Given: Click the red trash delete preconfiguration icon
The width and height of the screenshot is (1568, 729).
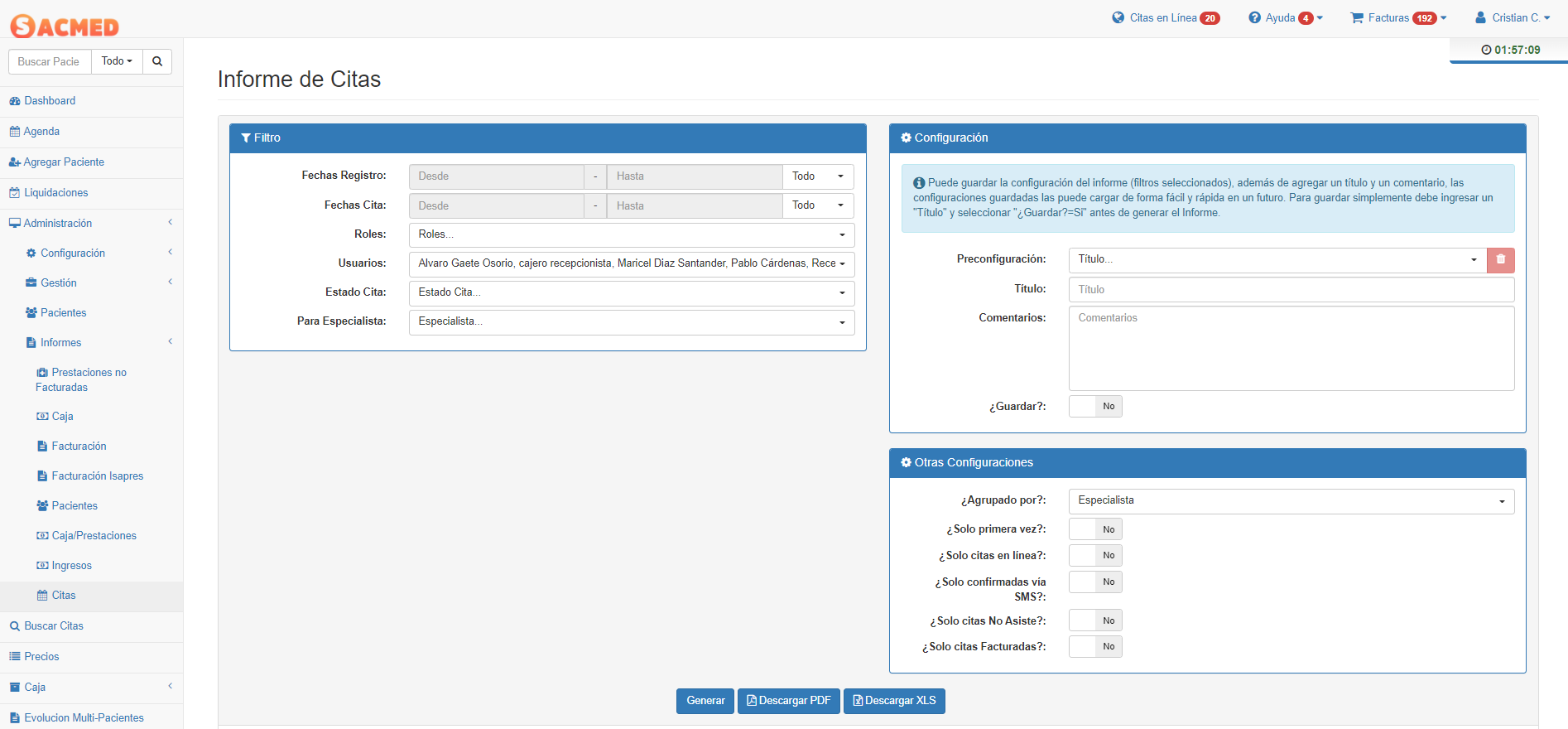Looking at the screenshot, I should point(1500,260).
